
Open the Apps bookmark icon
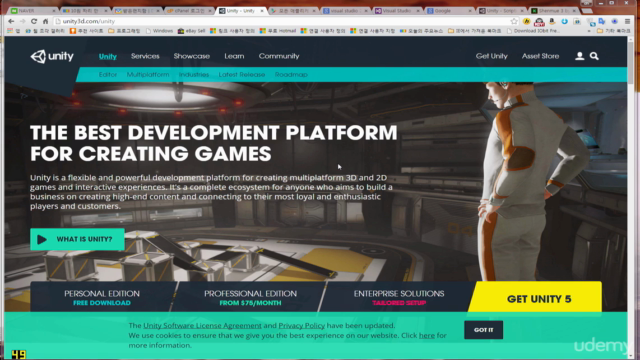pyautogui.click(x=13, y=31)
